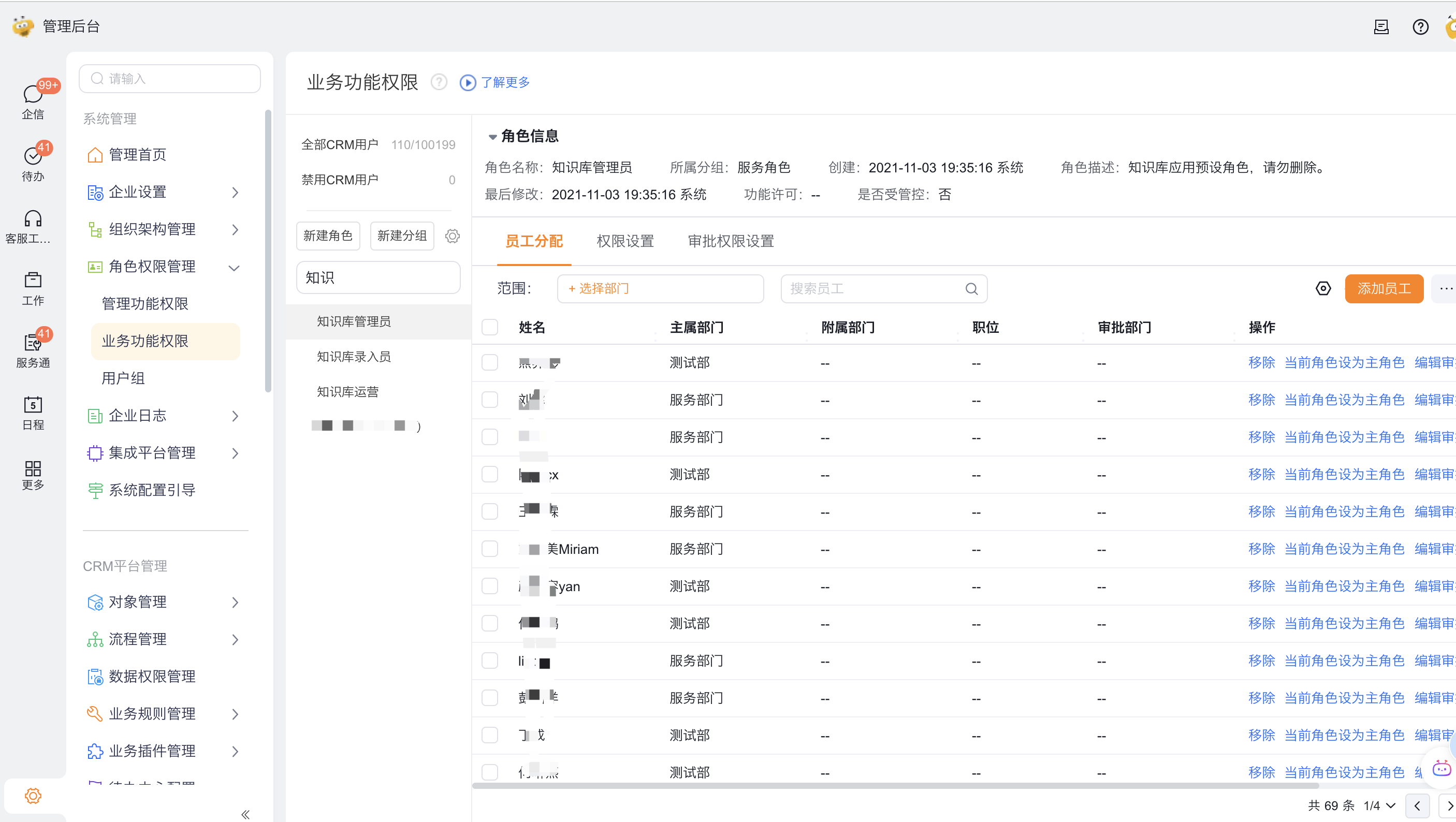Switch to the 权限设置 tab
This screenshot has width=1456, height=822.
pyautogui.click(x=624, y=241)
